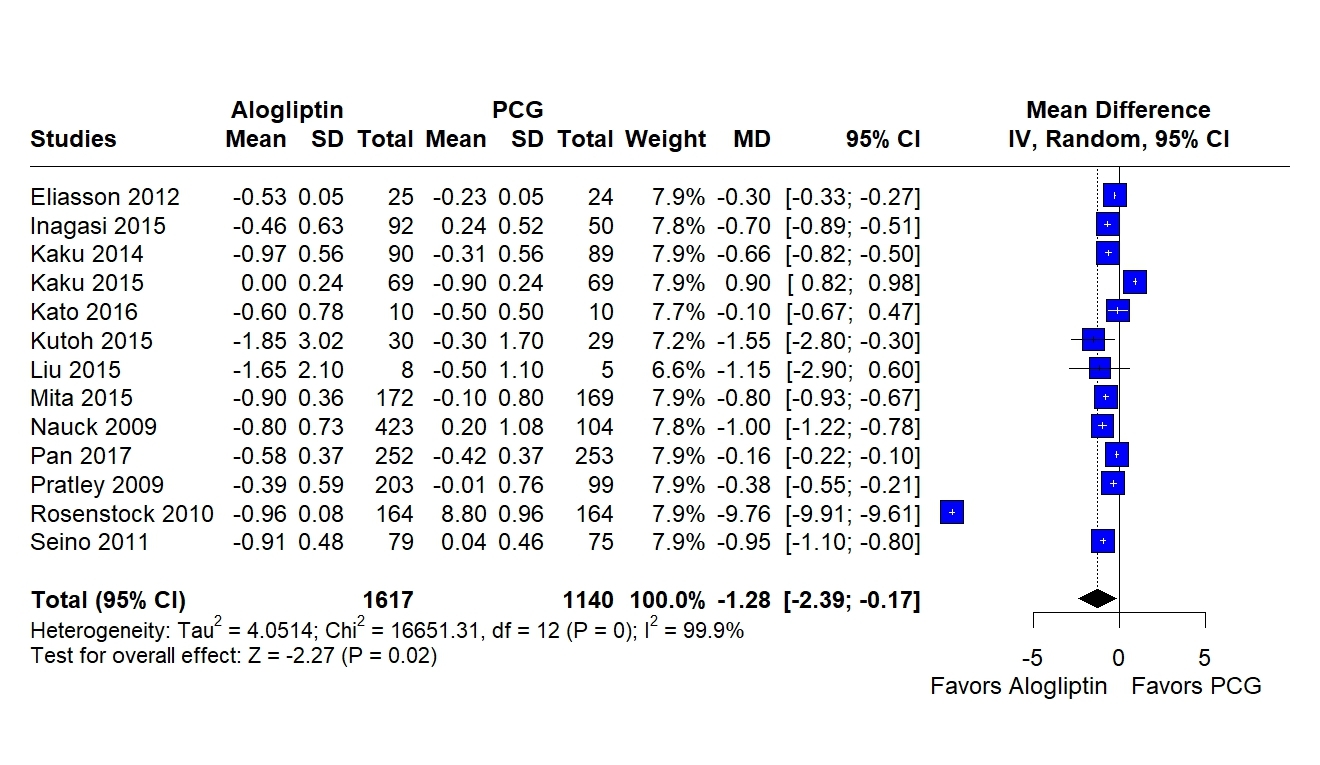Select the Heterogeneity statistics line

[387, 631]
